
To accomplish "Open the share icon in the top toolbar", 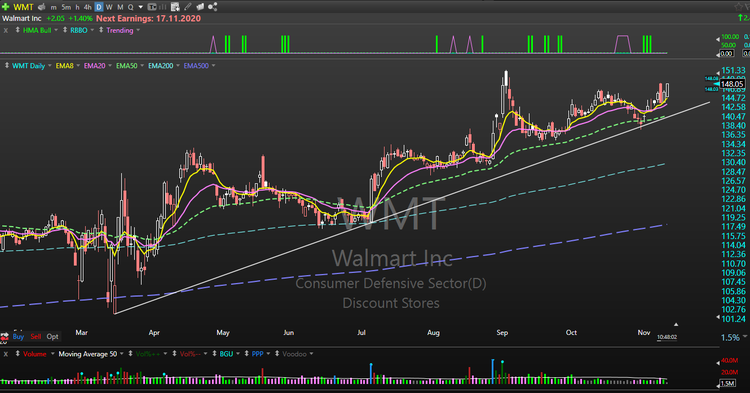I will click(213, 7).
